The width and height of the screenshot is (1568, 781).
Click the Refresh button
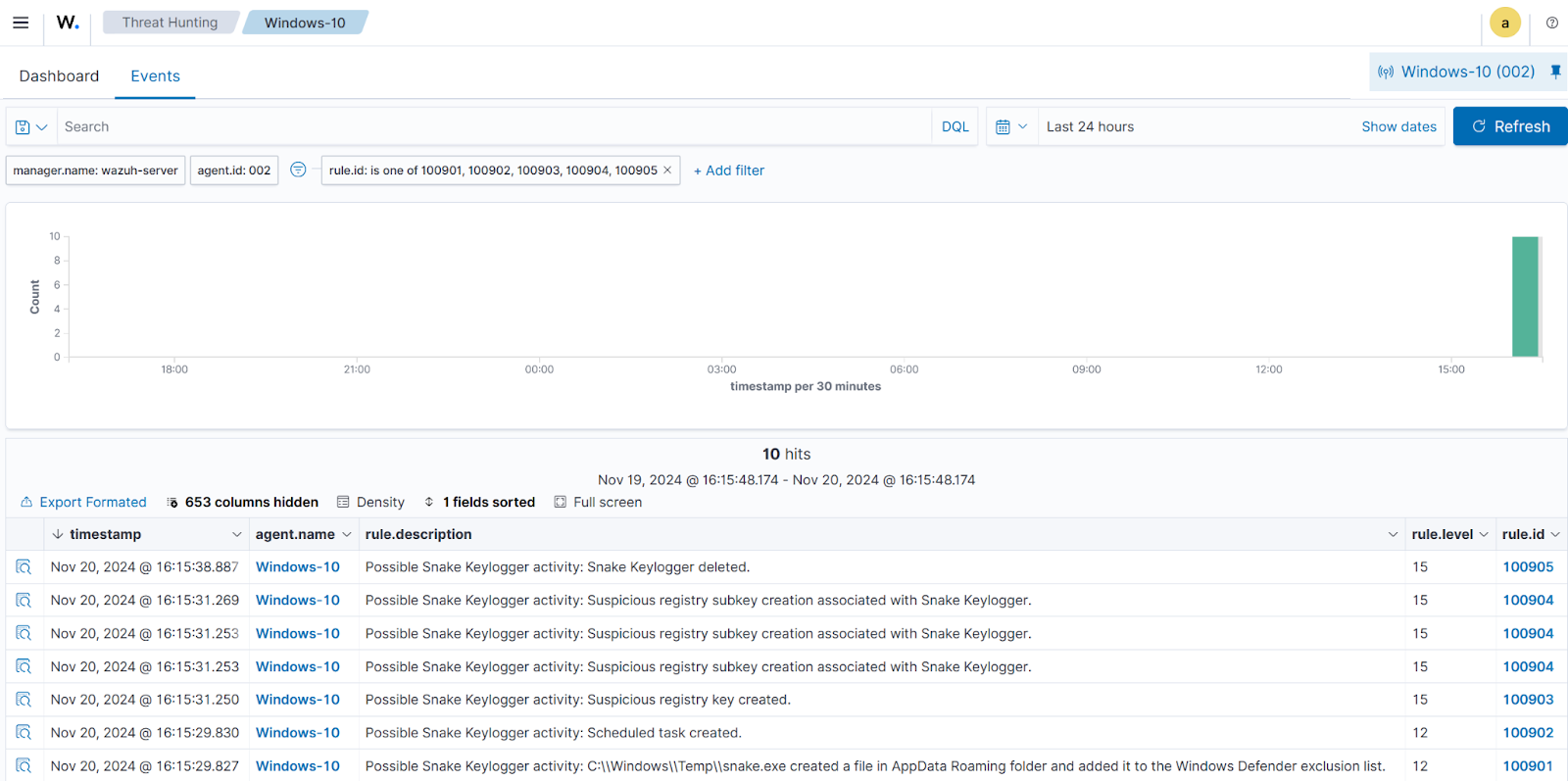(1510, 126)
